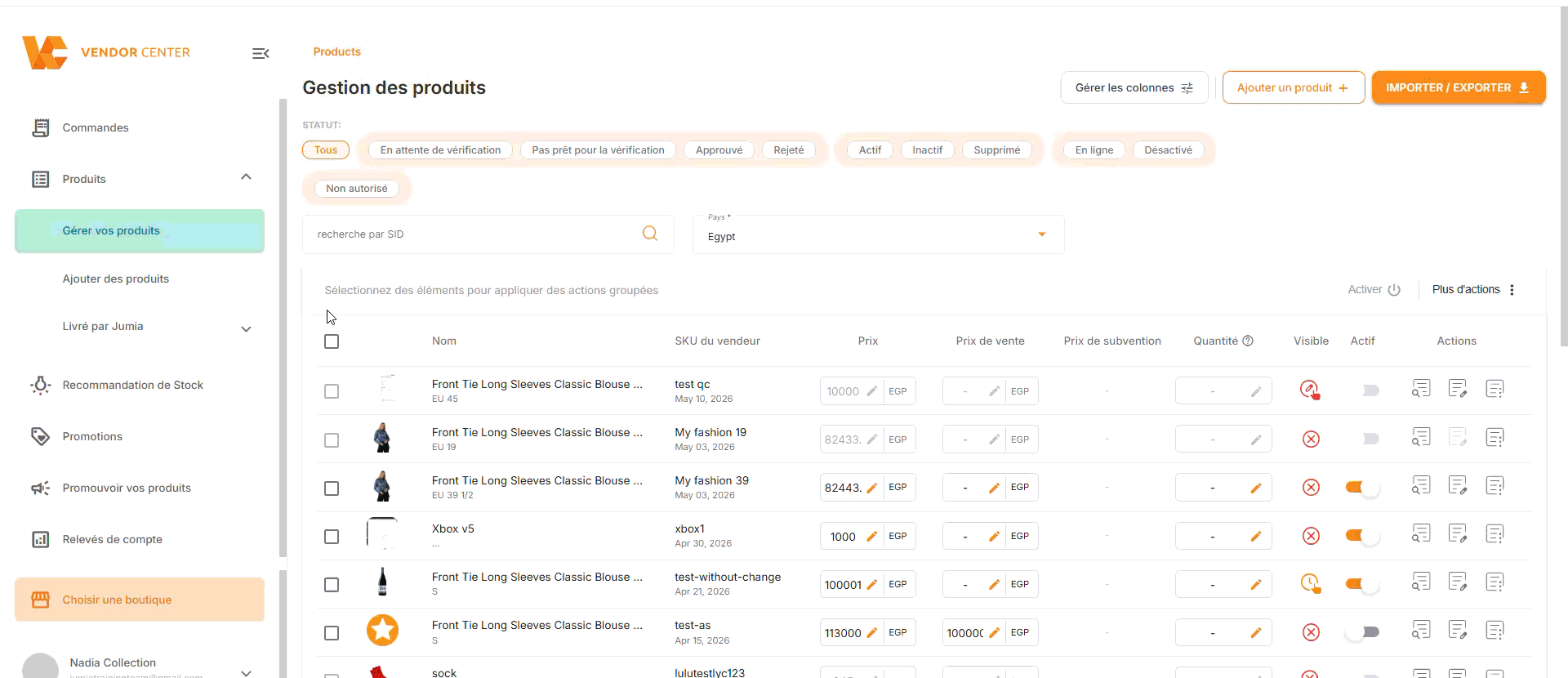Expand the Livré par Jumia submenu
This screenshot has width=1568, height=678.
(x=246, y=329)
